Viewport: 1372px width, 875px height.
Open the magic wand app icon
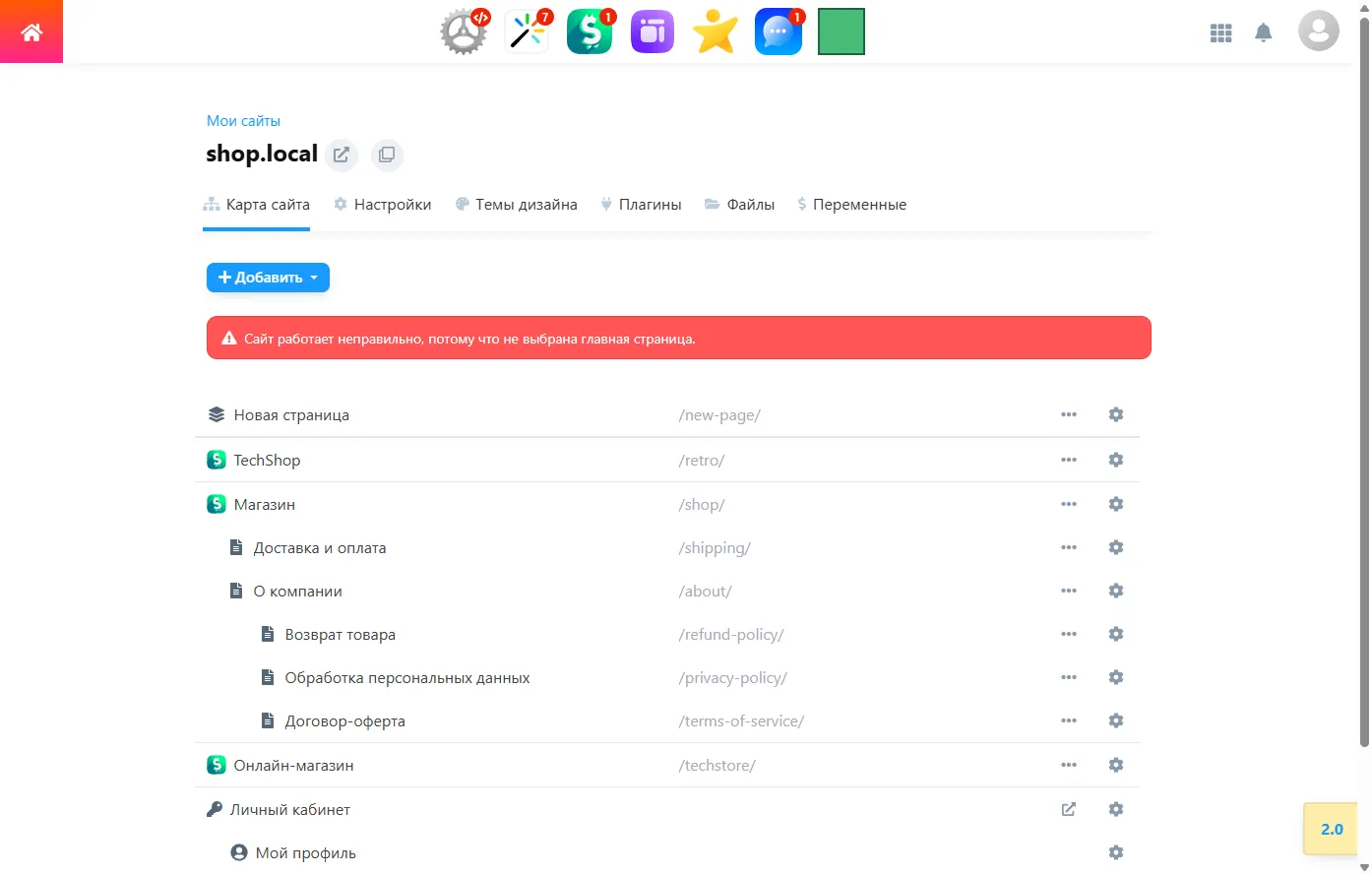point(527,32)
